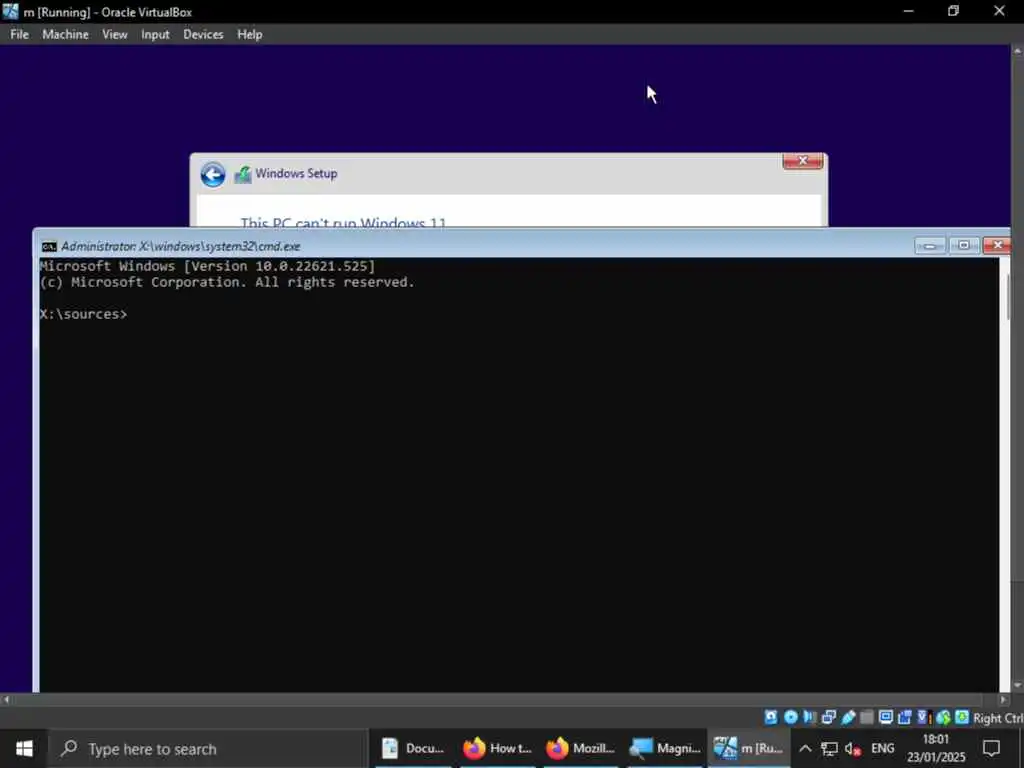Click the display monitor indicator icon
The width and height of the screenshot is (1024, 768).
[x=886, y=717]
